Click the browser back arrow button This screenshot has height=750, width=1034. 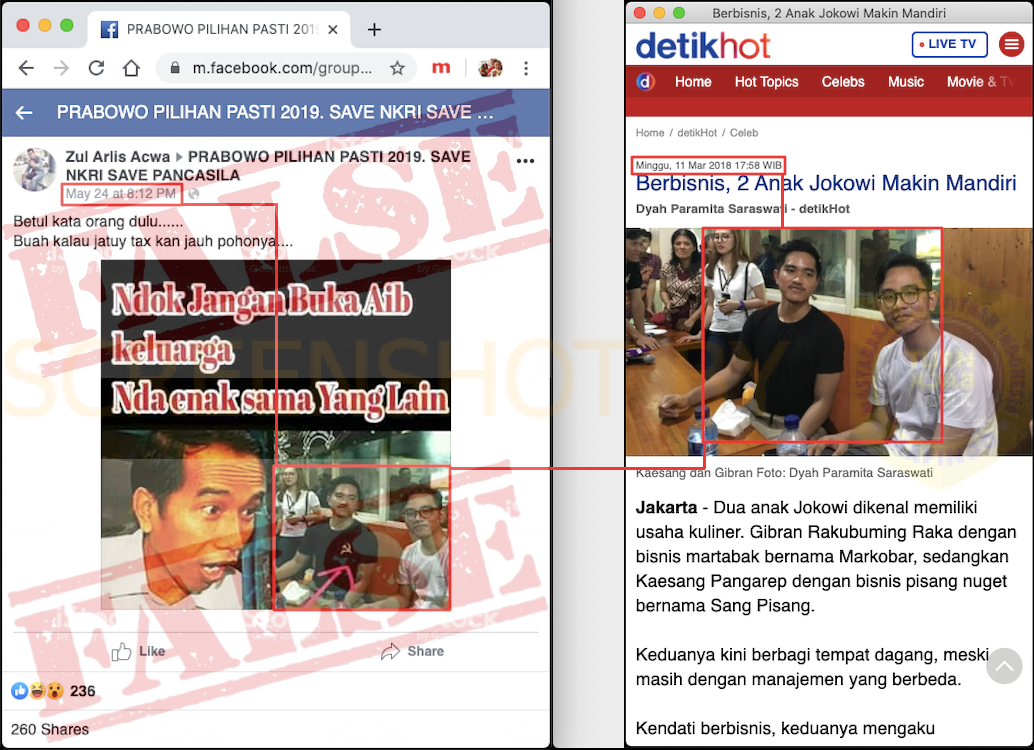26,68
